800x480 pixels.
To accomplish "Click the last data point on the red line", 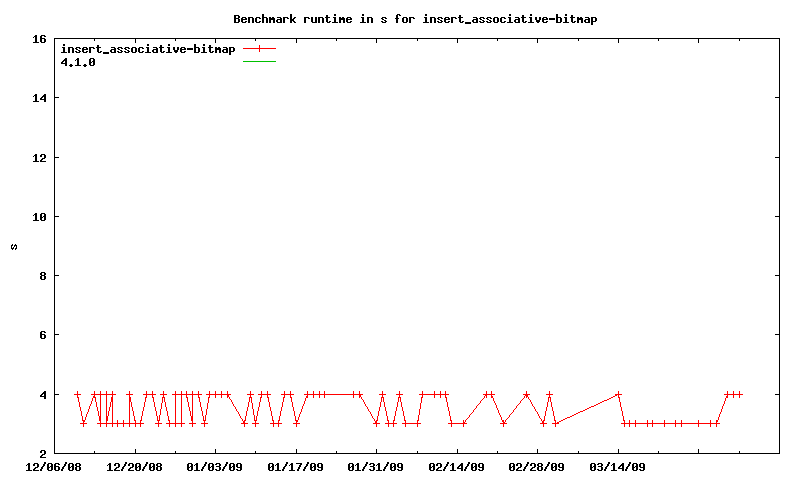I will (740, 394).
